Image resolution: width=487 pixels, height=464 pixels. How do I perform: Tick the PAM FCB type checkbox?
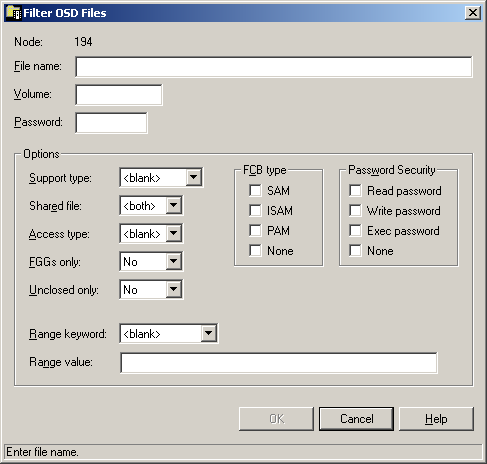pos(255,231)
